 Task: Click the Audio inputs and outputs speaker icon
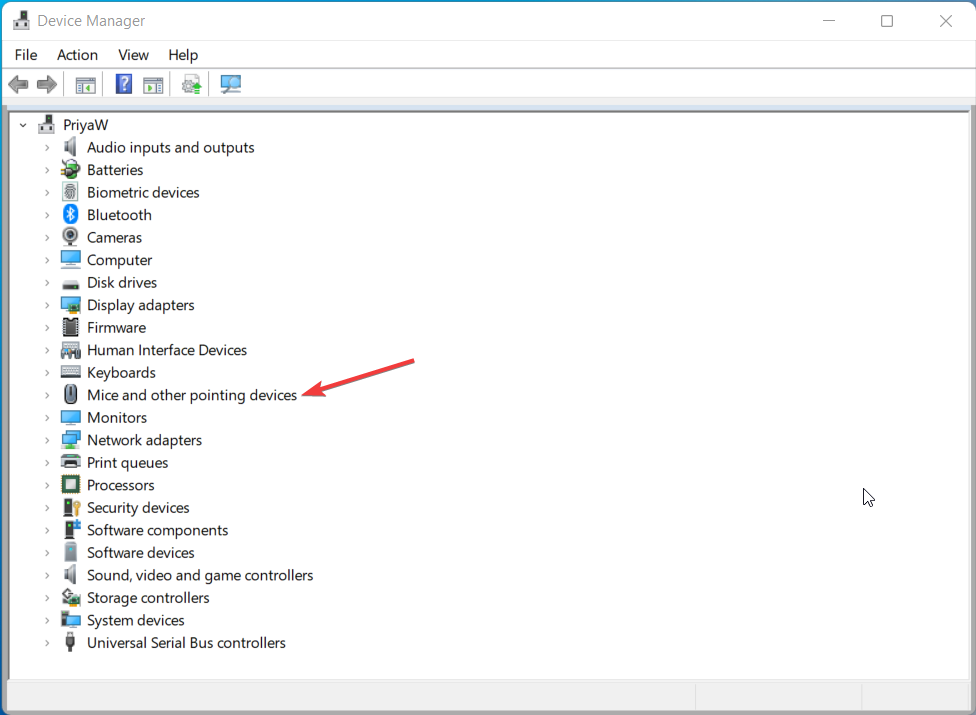[x=70, y=147]
